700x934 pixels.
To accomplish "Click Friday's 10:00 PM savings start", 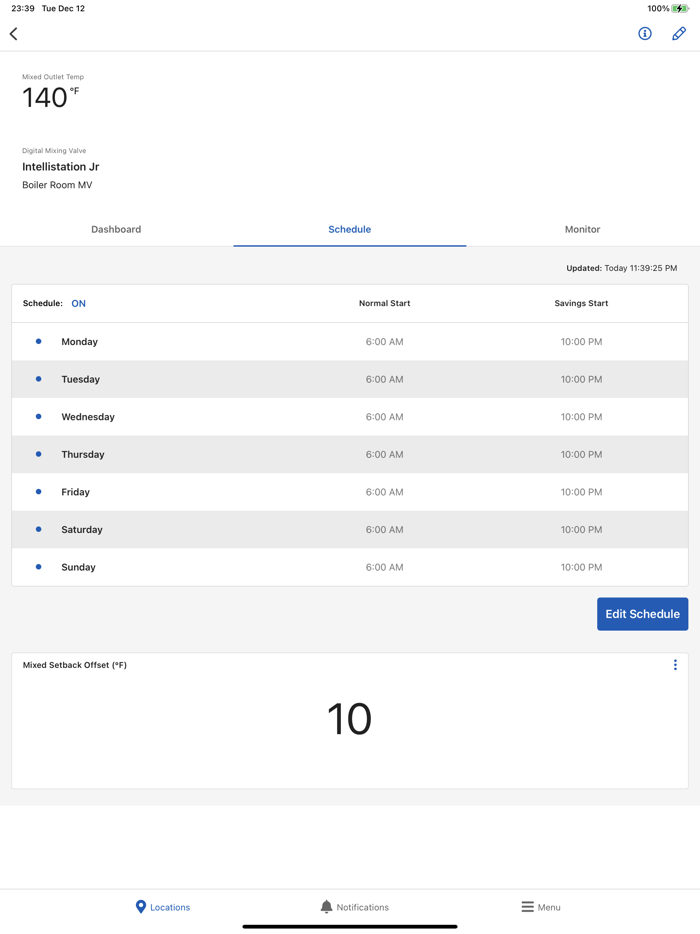I will point(581,492).
